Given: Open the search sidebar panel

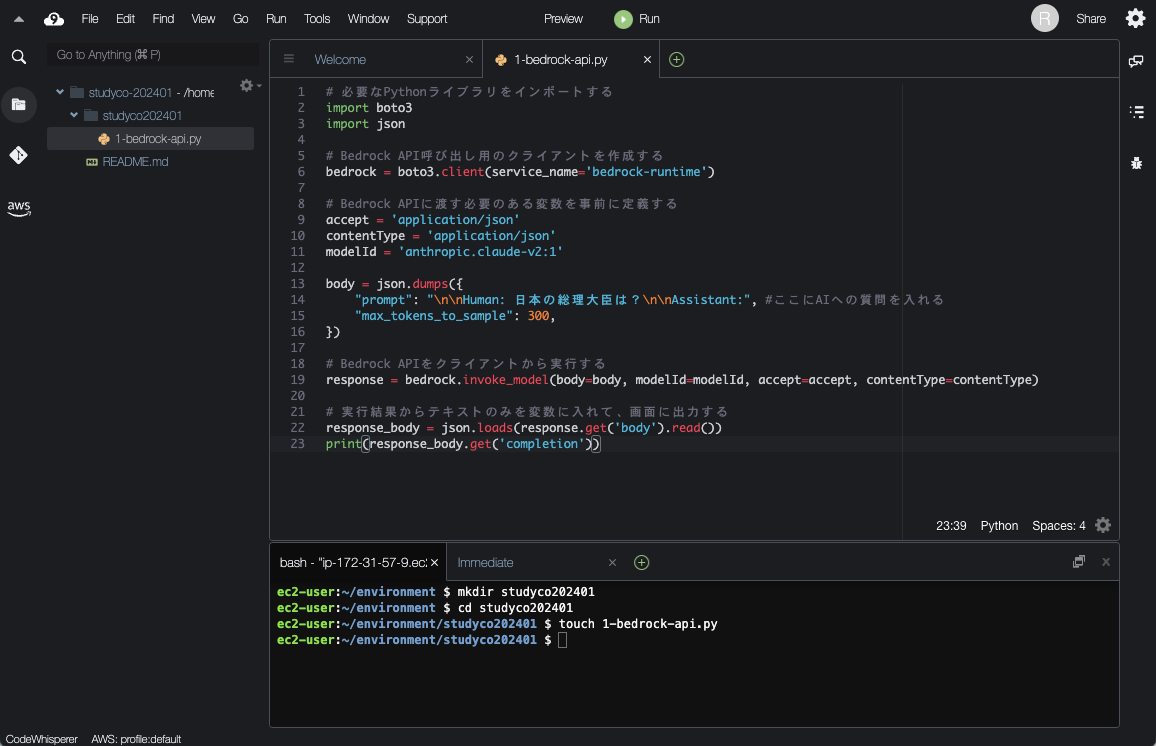Looking at the screenshot, I should pyautogui.click(x=19, y=57).
